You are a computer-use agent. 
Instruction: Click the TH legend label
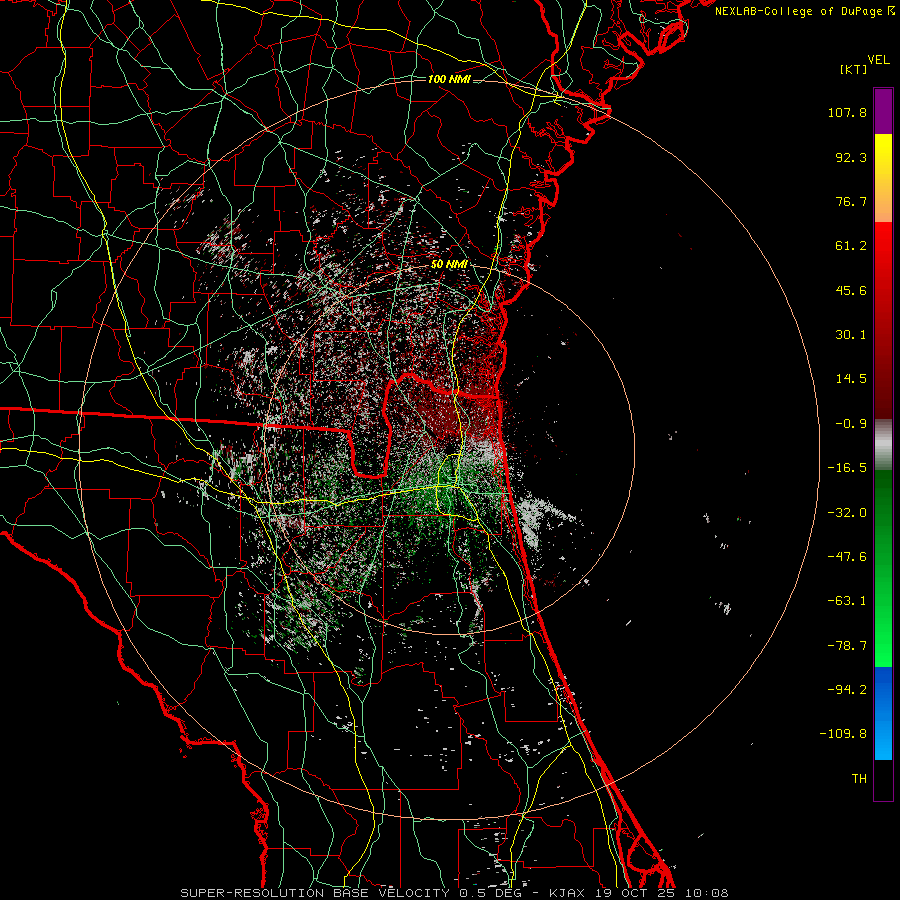[859, 779]
